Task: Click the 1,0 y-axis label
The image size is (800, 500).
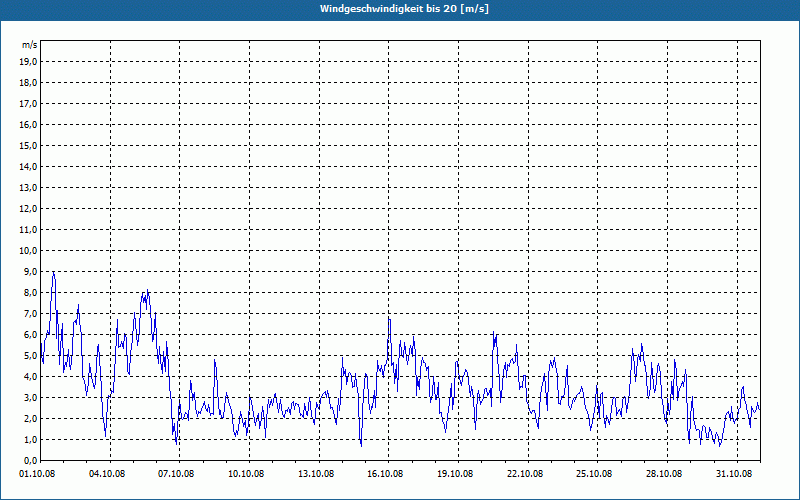Action: [30, 439]
